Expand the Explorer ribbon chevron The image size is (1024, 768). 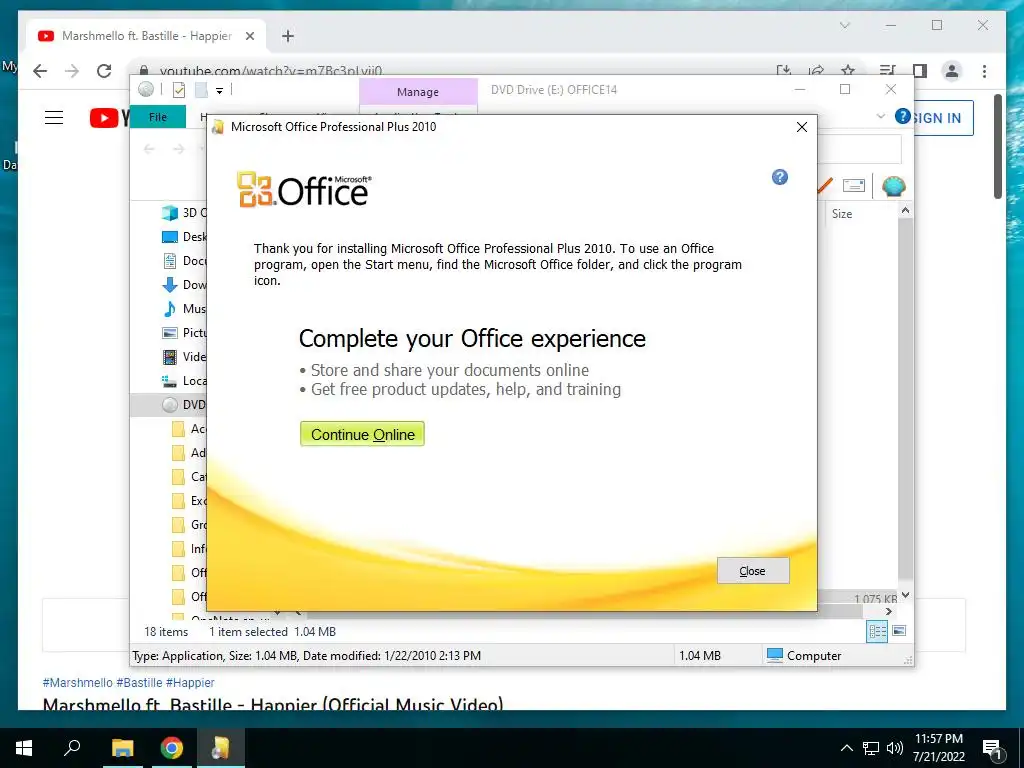881,116
